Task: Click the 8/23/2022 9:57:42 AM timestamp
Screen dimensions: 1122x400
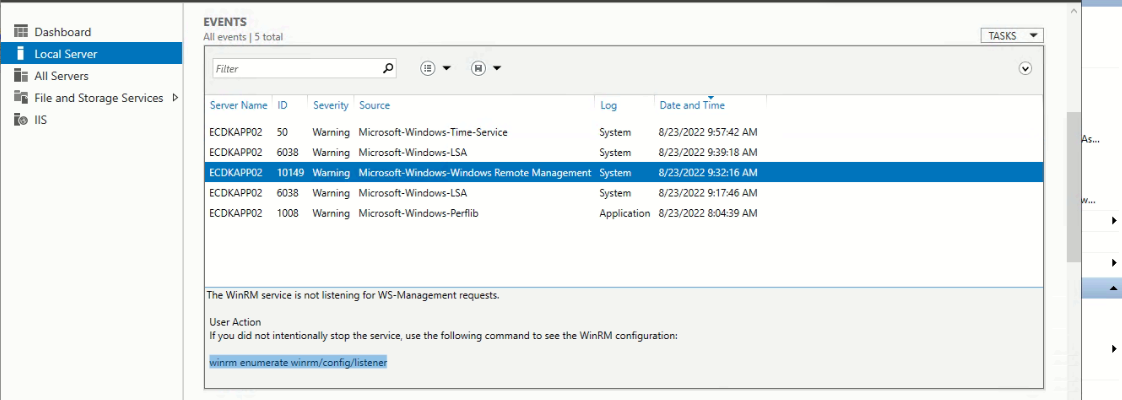Action: (x=708, y=132)
